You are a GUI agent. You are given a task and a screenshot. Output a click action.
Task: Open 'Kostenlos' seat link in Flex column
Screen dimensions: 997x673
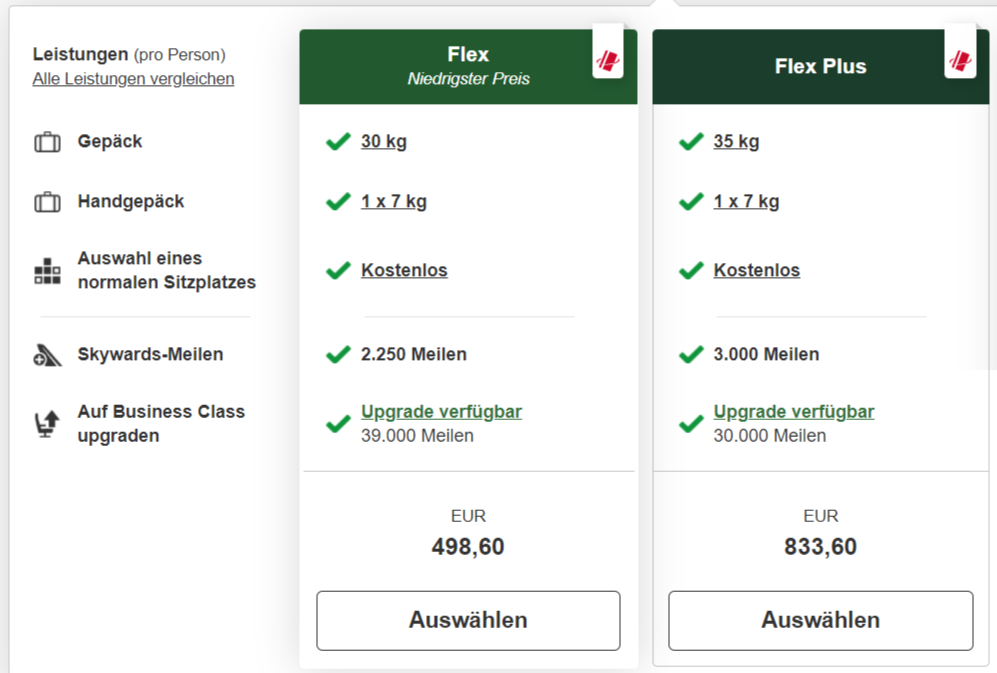click(404, 271)
